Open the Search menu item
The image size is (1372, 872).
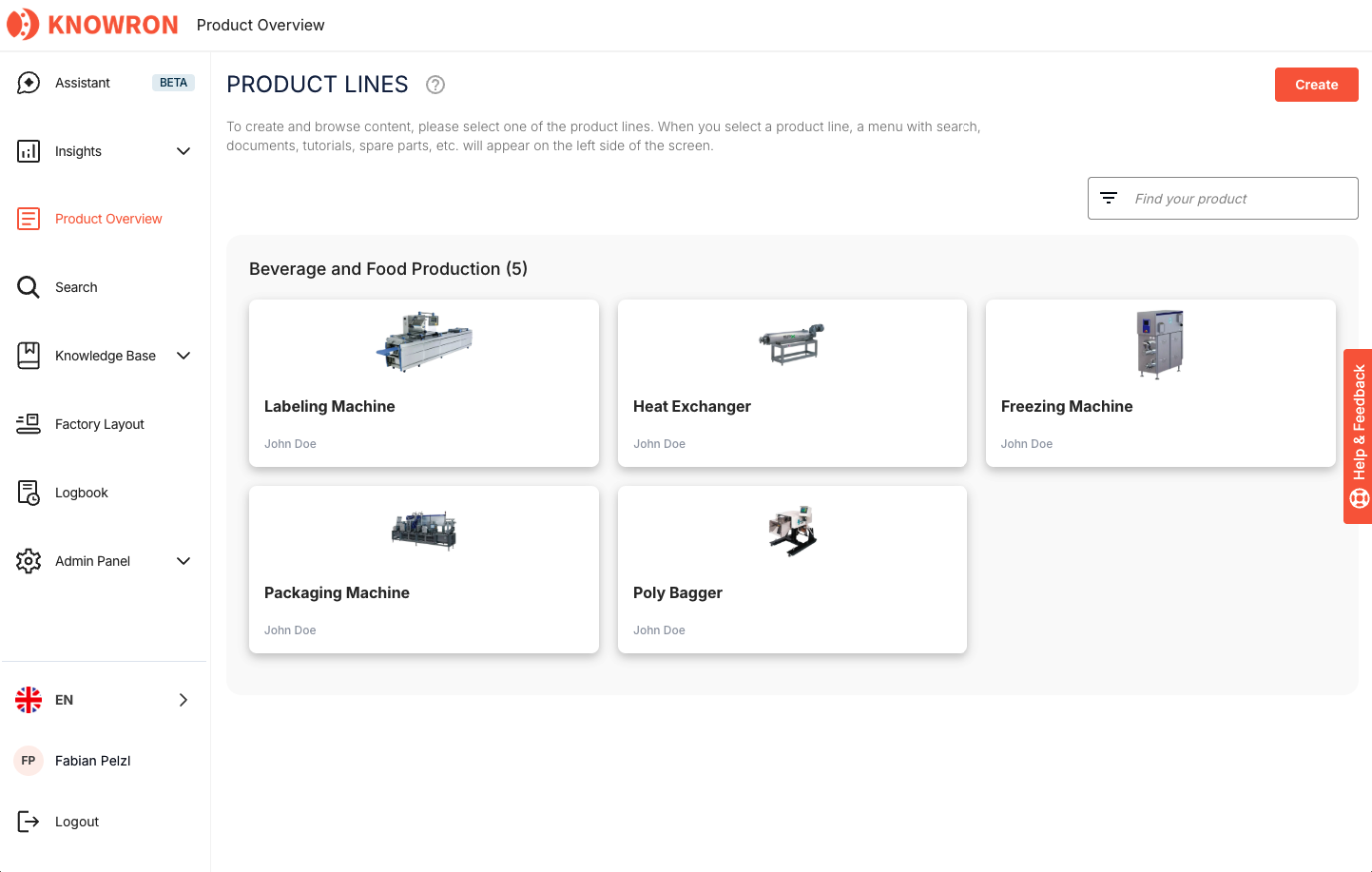click(x=105, y=287)
